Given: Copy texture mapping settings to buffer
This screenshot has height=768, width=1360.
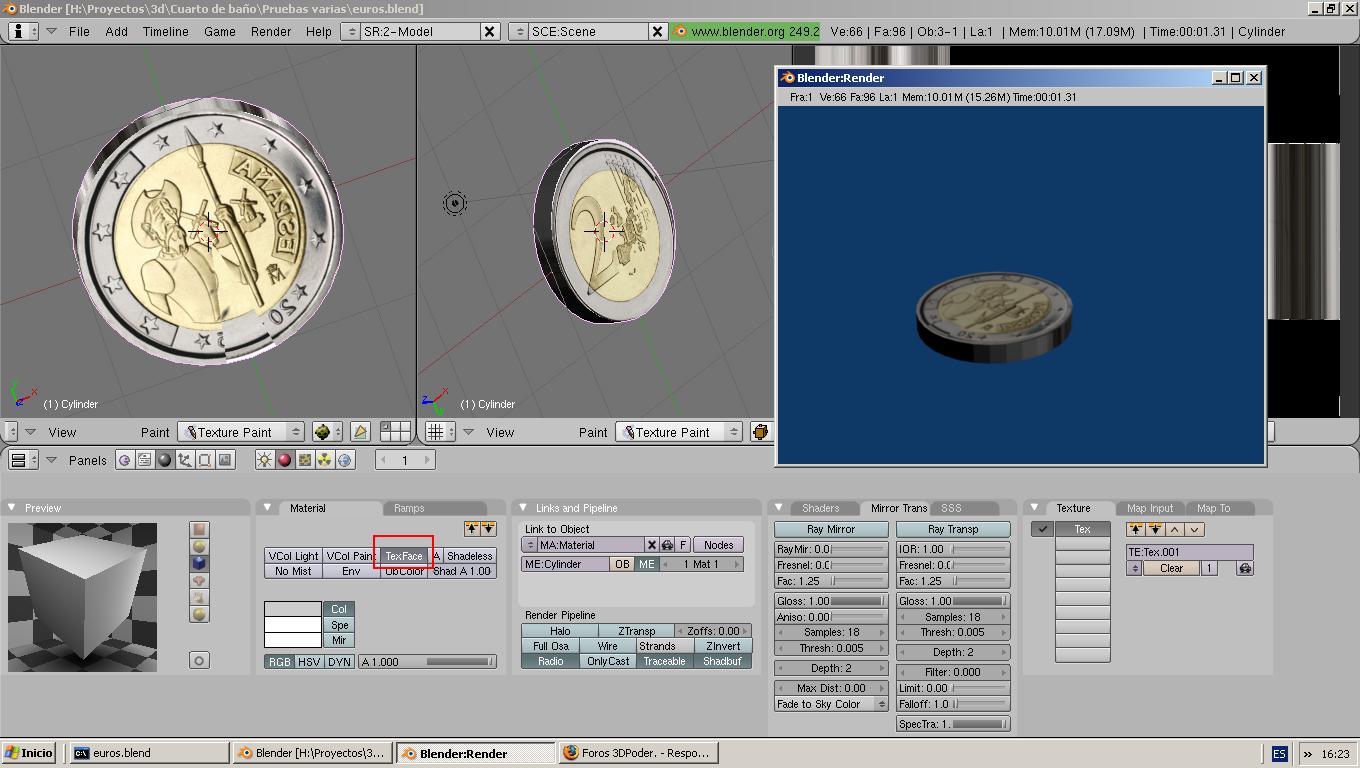Looking at the screenshot, I should tap(1136, 529).
